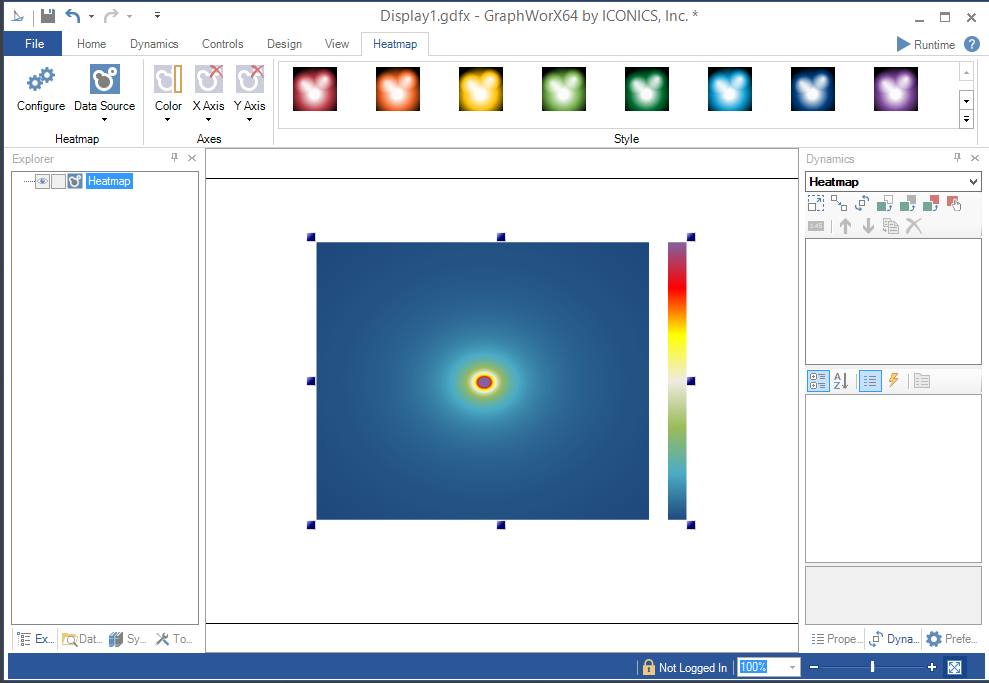The width and height of the screenshot is (989, 683).
Task: Open help with the question mark icon
Action: [971, 44]
